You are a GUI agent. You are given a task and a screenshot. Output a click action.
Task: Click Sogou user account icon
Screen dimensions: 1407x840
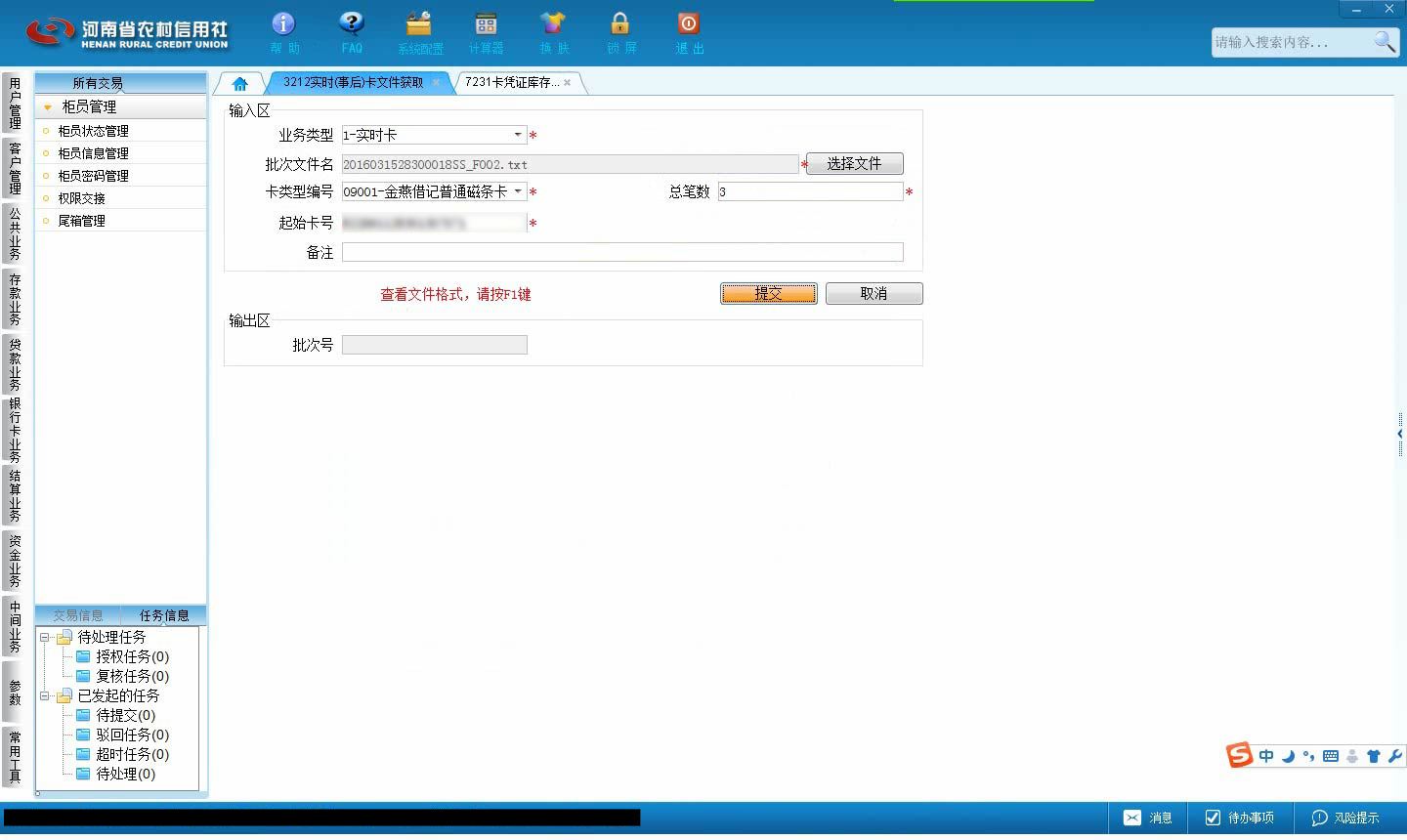(x=1352, y=756)
